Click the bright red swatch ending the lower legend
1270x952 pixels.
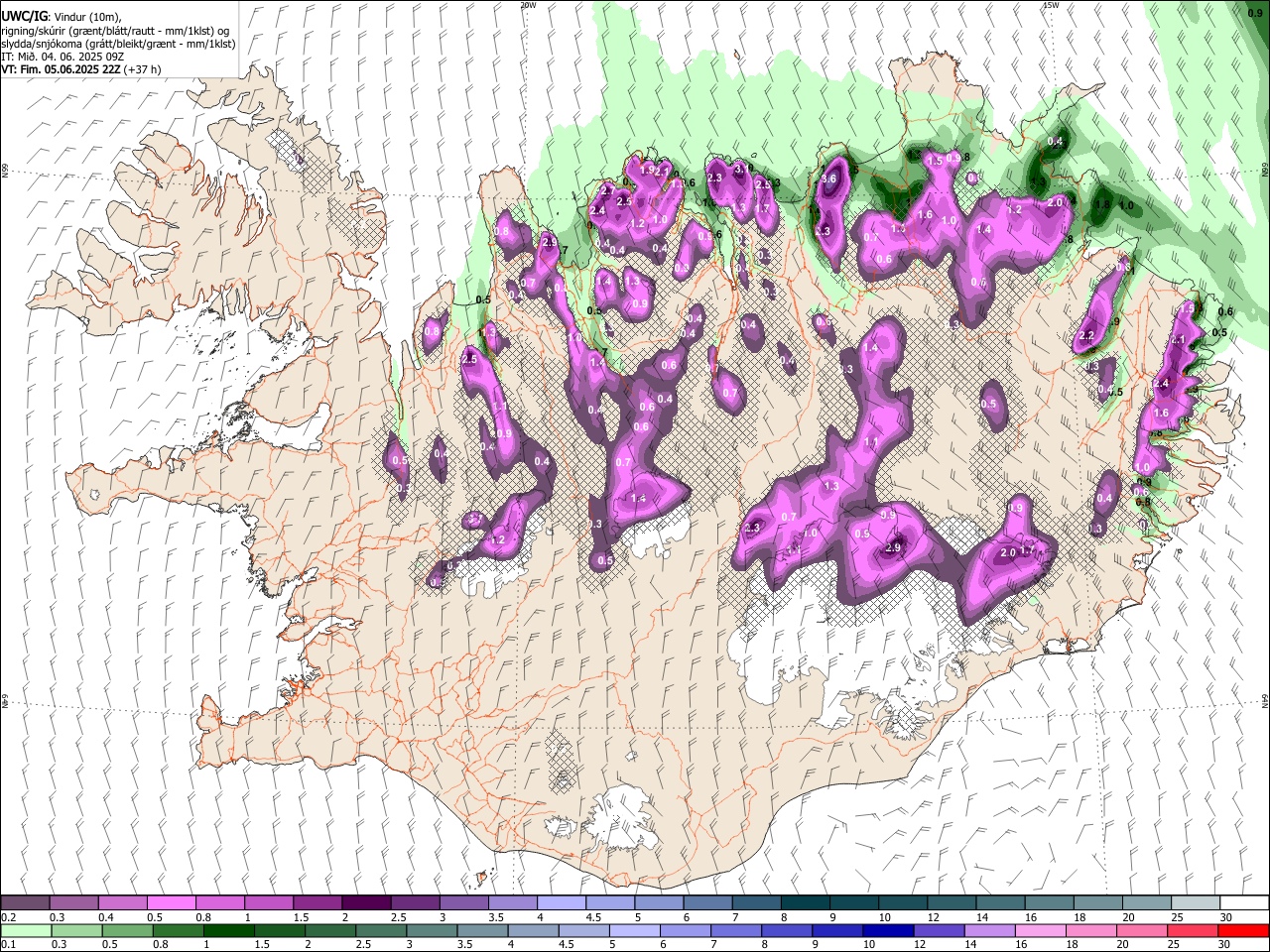point(1244,930)
